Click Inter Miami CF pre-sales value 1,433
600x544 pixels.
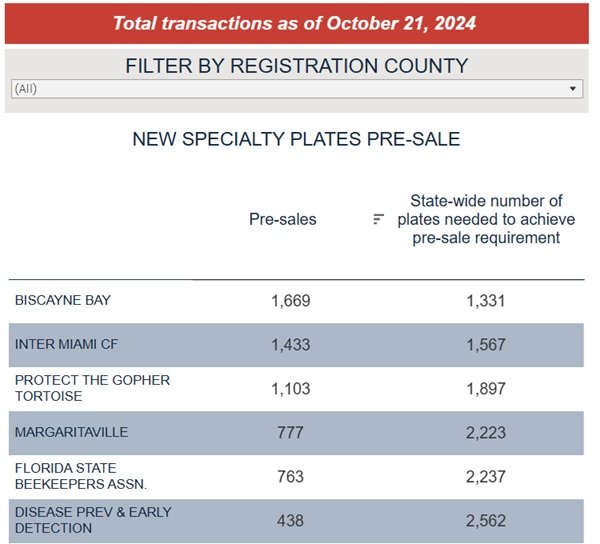coord(290,344)
